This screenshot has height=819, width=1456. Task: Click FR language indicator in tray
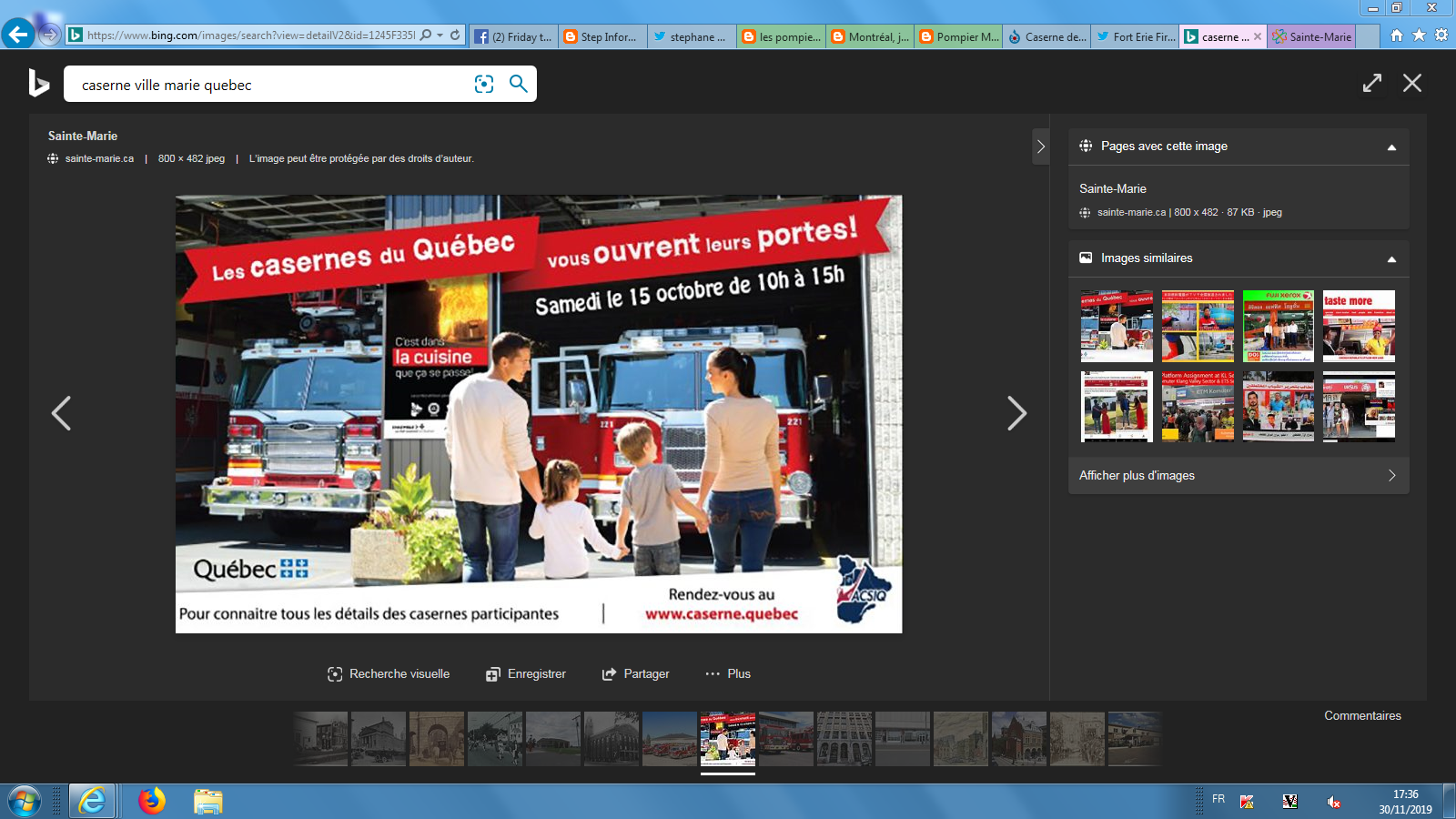pyautogui.click(x=1218, y=799)
